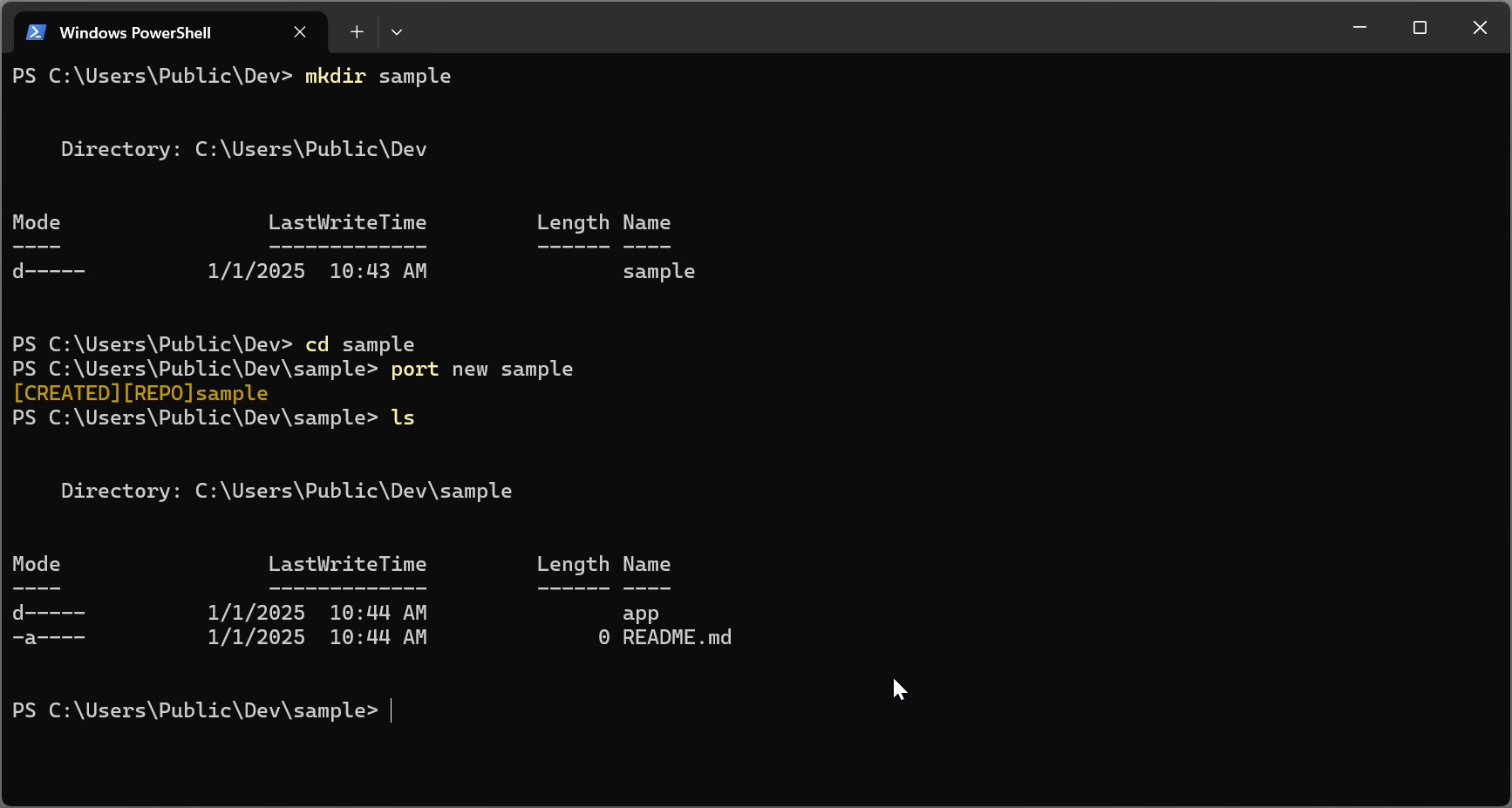Click the README.md file length value 0
1512x808 pixels.
pyautogui.click(x=603, y=638)
